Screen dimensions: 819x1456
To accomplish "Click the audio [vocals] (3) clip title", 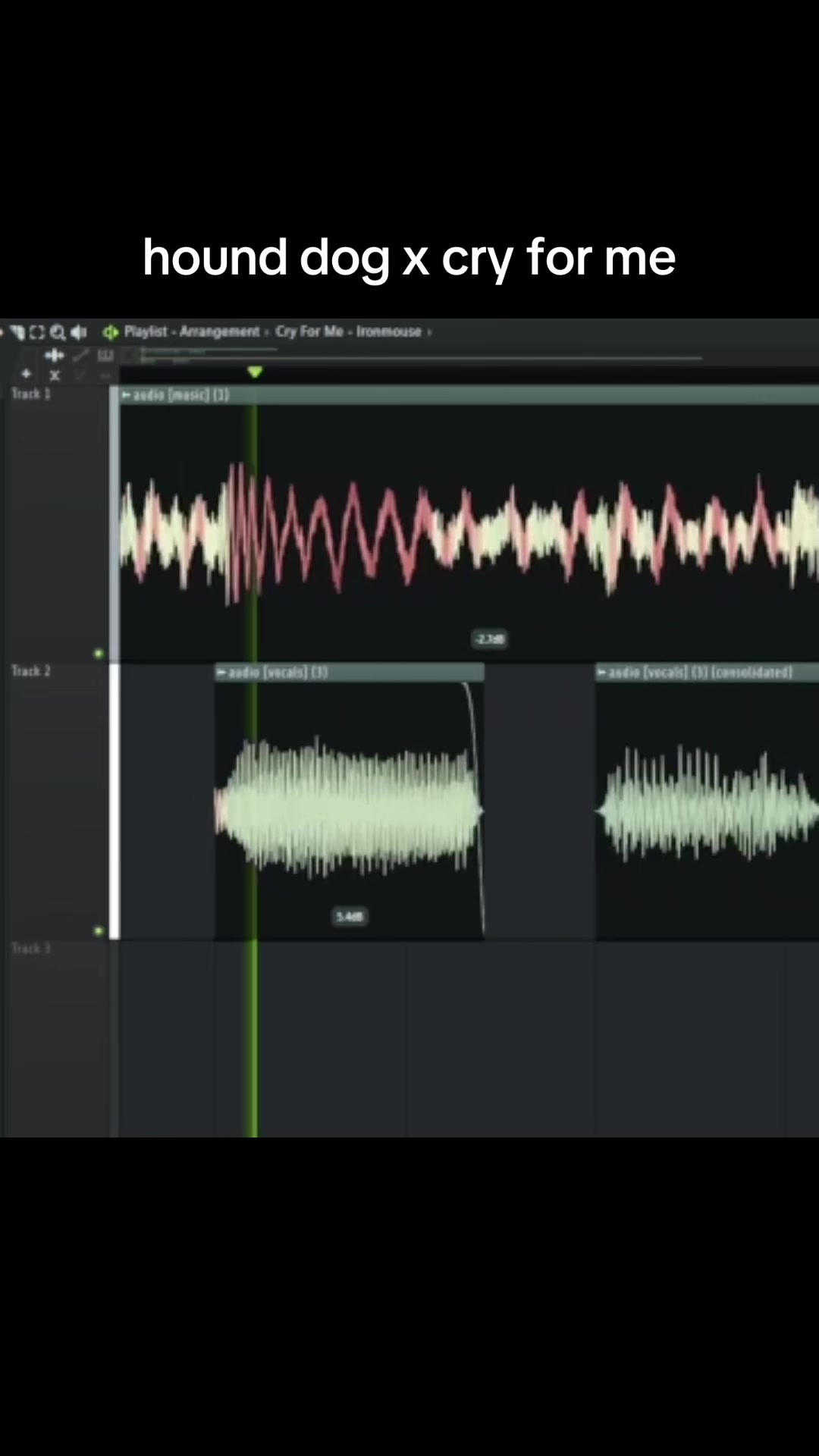I will (x=278, y=673).
